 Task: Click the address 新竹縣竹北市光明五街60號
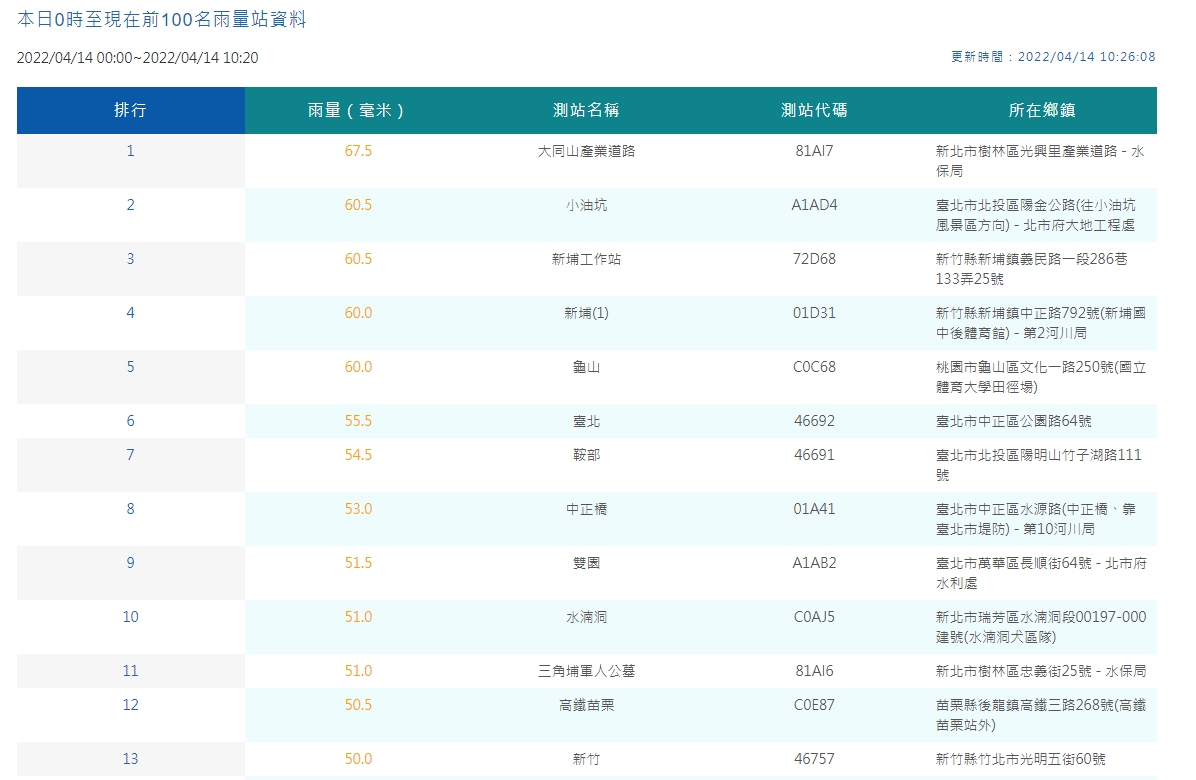click(x=1021, y=760)
